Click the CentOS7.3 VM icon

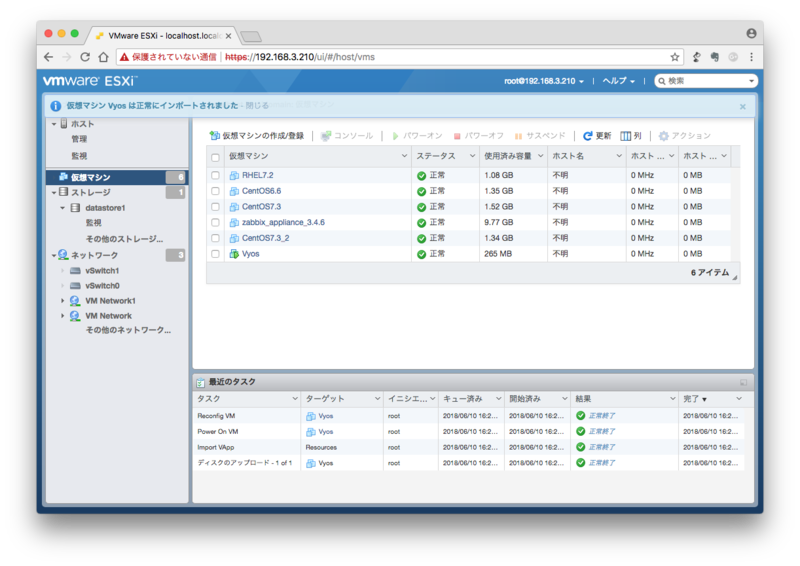pos(234,207)
